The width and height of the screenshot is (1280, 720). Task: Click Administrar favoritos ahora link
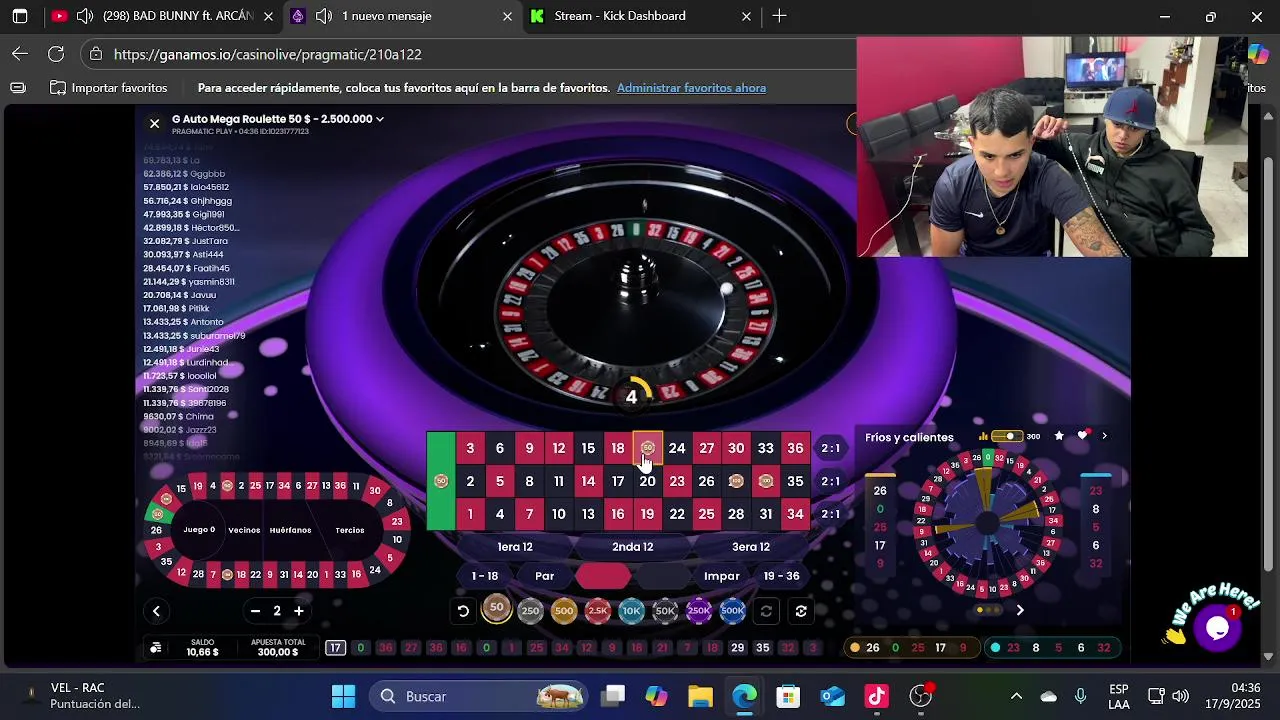coord(691,88)
